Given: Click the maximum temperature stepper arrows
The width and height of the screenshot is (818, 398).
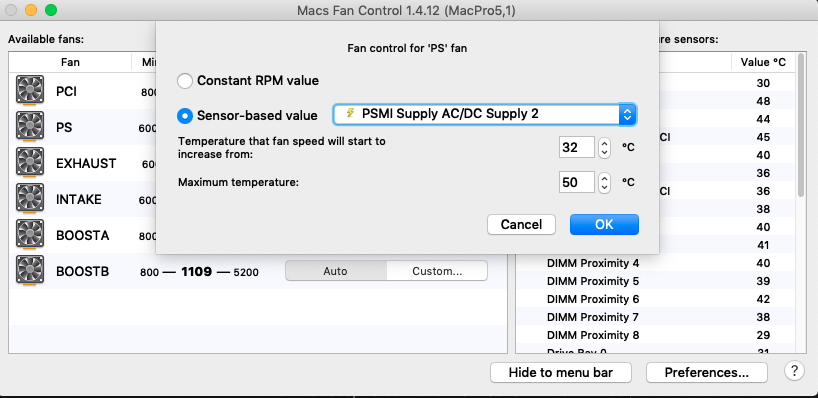Looking at the screenshot, I should [x=604, y=182].
